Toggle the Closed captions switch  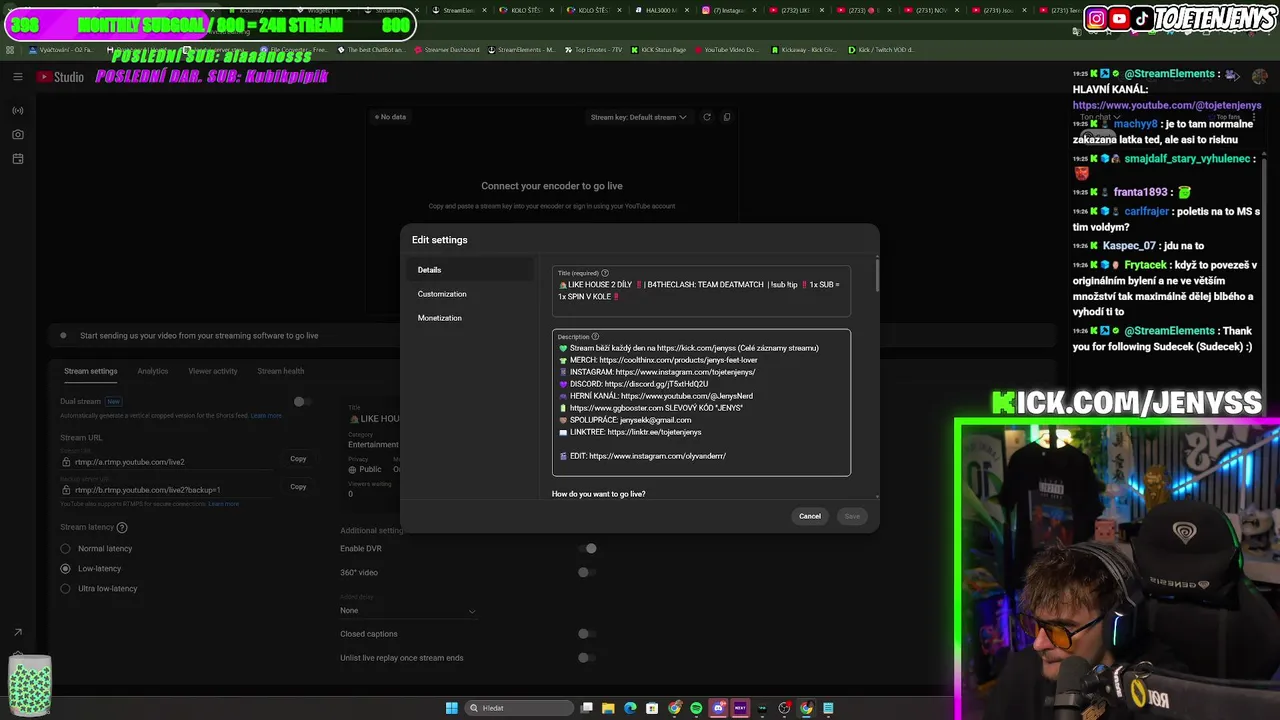click(x=587, y=633)
